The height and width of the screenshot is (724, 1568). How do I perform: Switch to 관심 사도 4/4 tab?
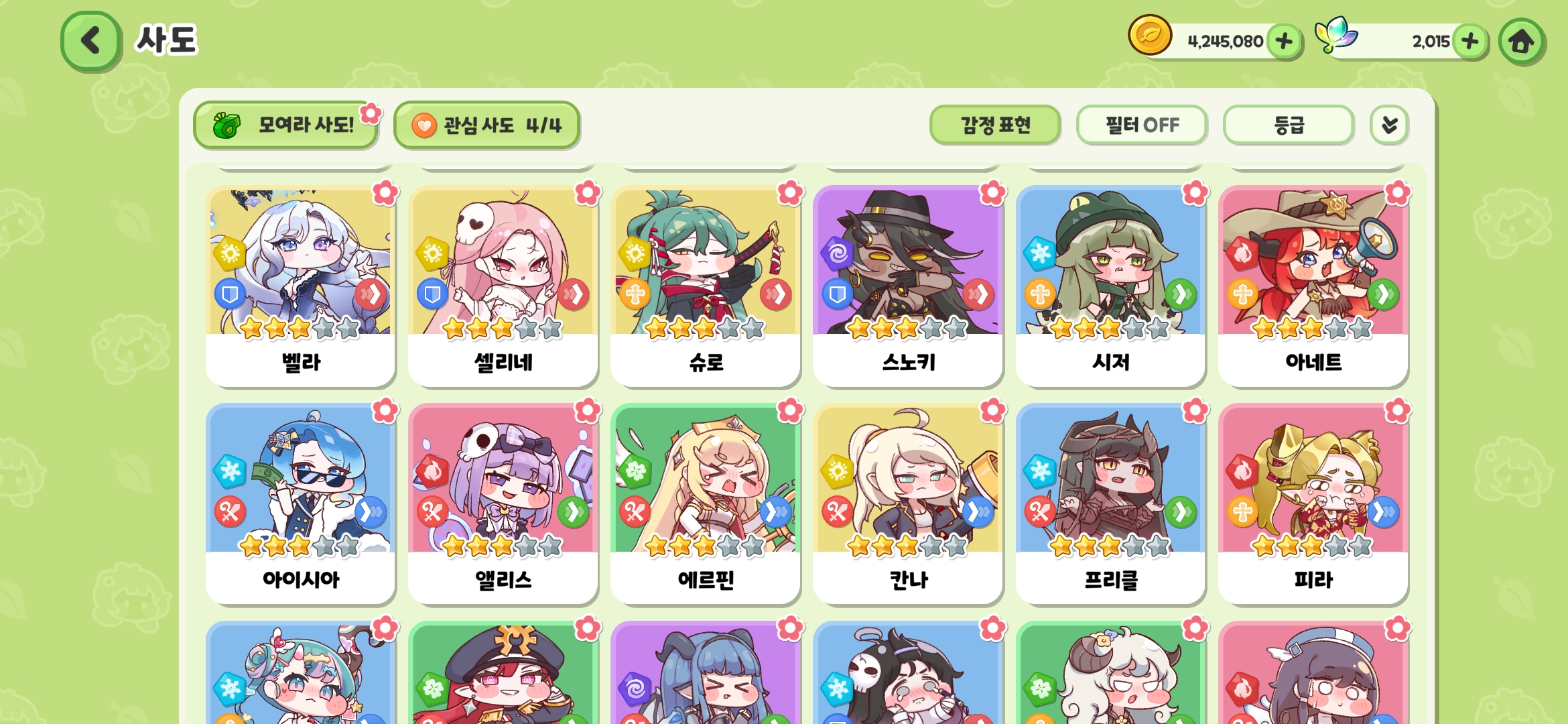(x=486, y=125)
